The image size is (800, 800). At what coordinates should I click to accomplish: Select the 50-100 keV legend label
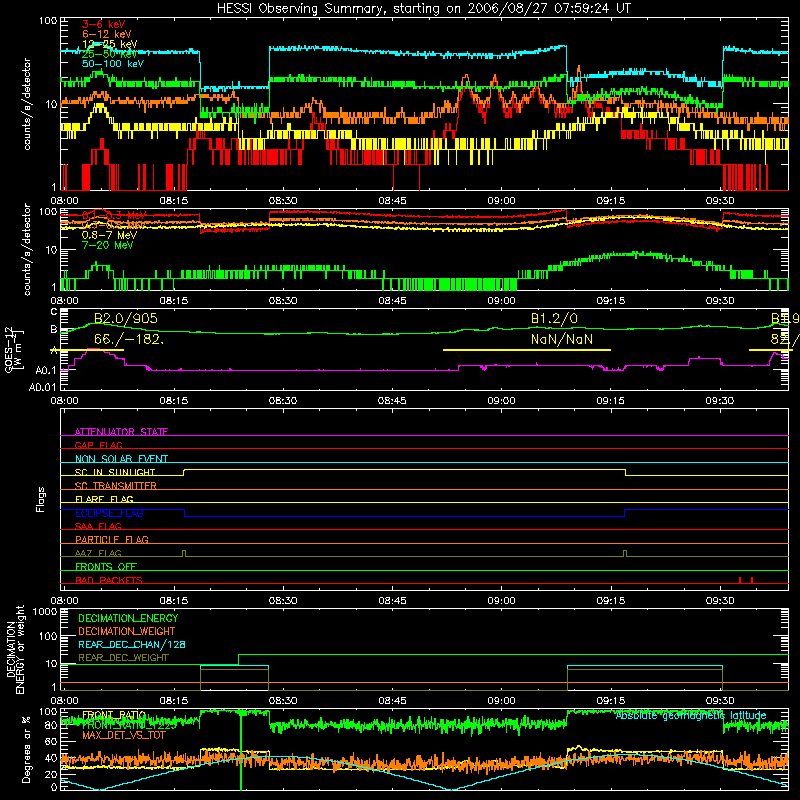click(x=113, y=64)
